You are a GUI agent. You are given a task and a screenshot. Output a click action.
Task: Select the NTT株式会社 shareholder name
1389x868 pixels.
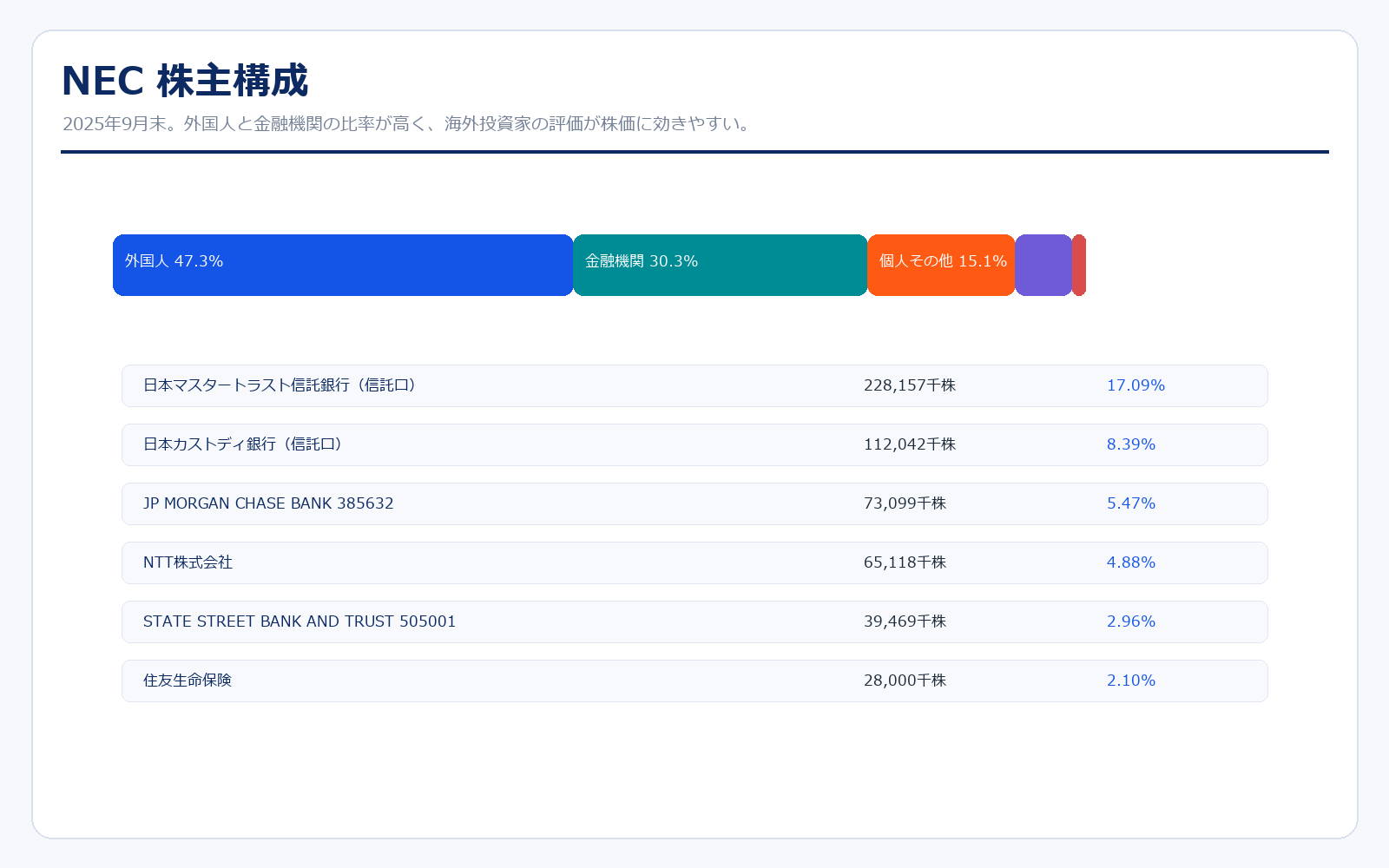pos(188,562)
